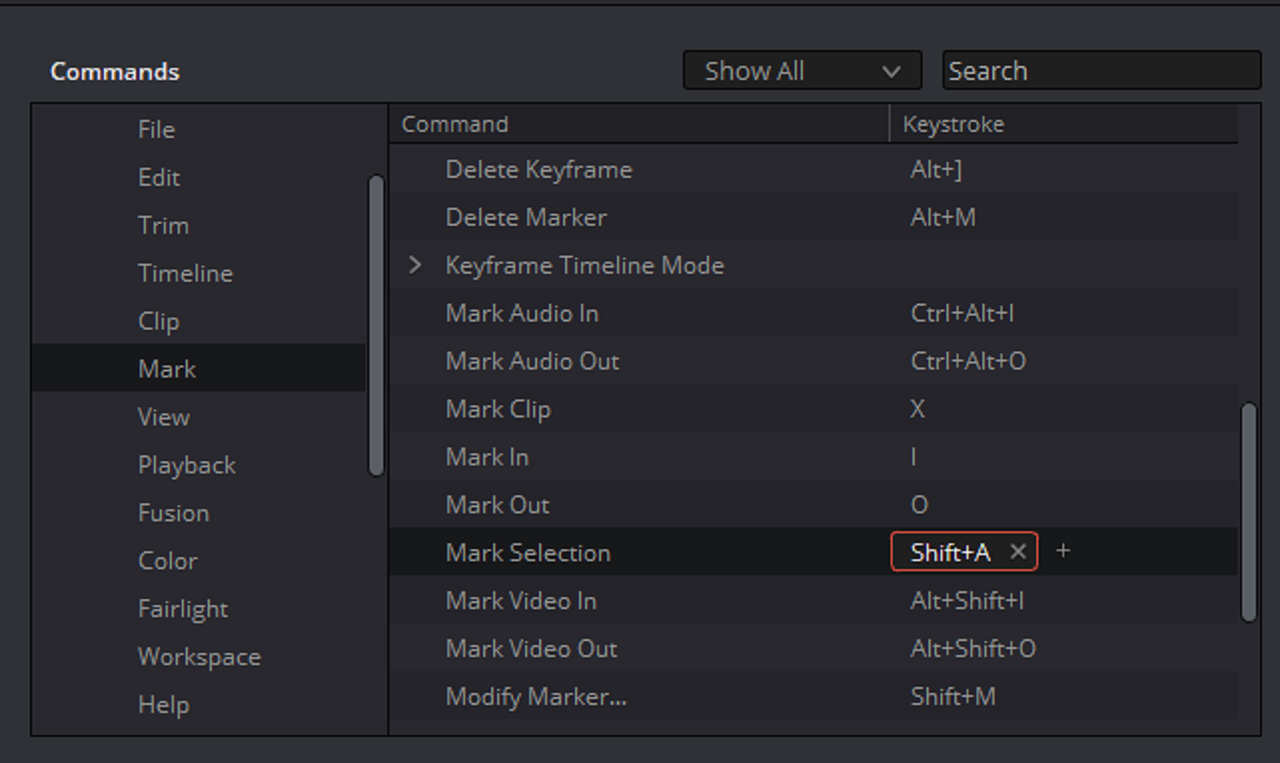Select the Mark Clip command

click(x=498, y=409)
